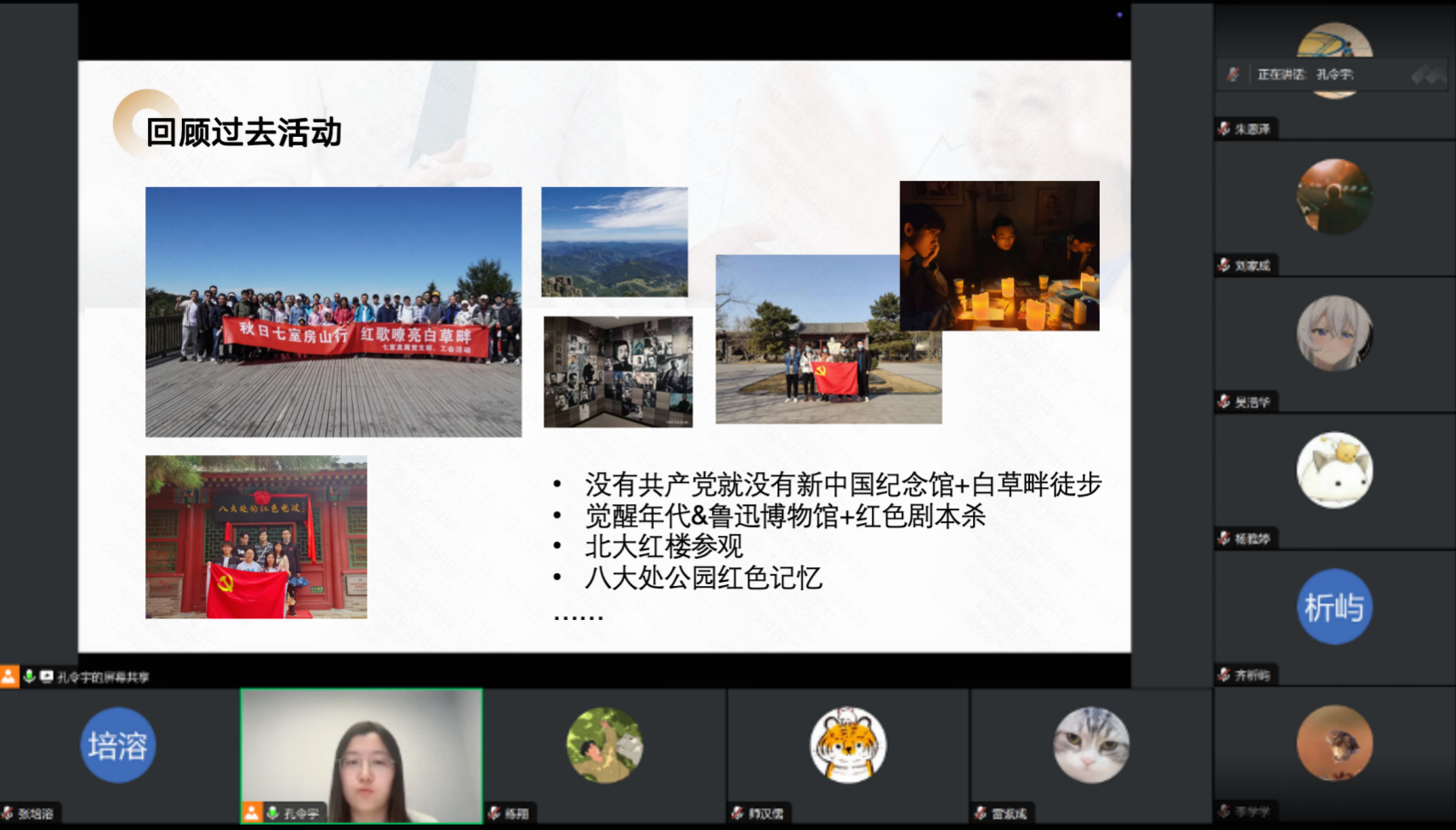Click the muted mic icon next to 张培溶
This screenshot has height=830, width=1456.
(8, 813)
